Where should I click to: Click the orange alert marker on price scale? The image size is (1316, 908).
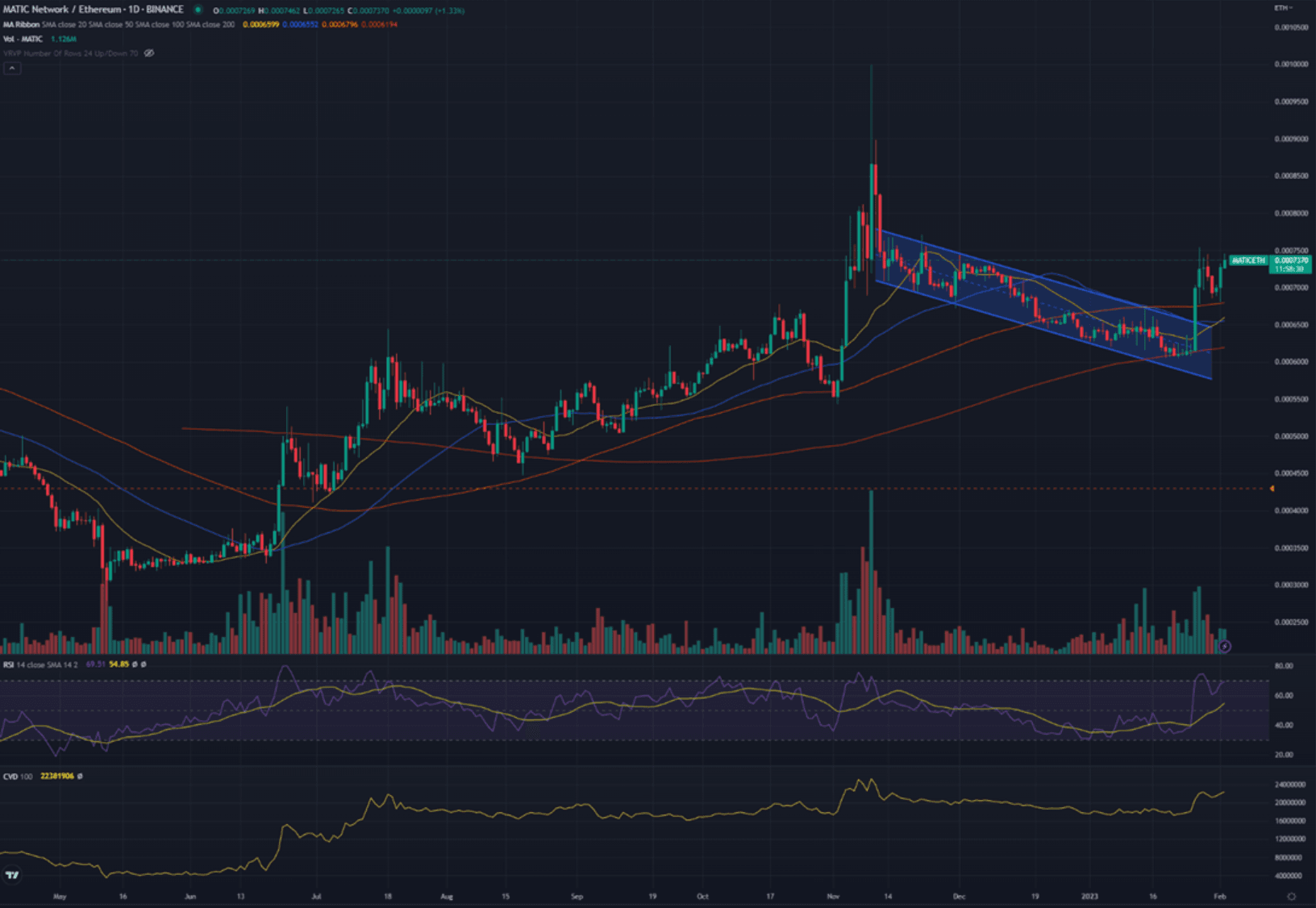point(1272,489)
